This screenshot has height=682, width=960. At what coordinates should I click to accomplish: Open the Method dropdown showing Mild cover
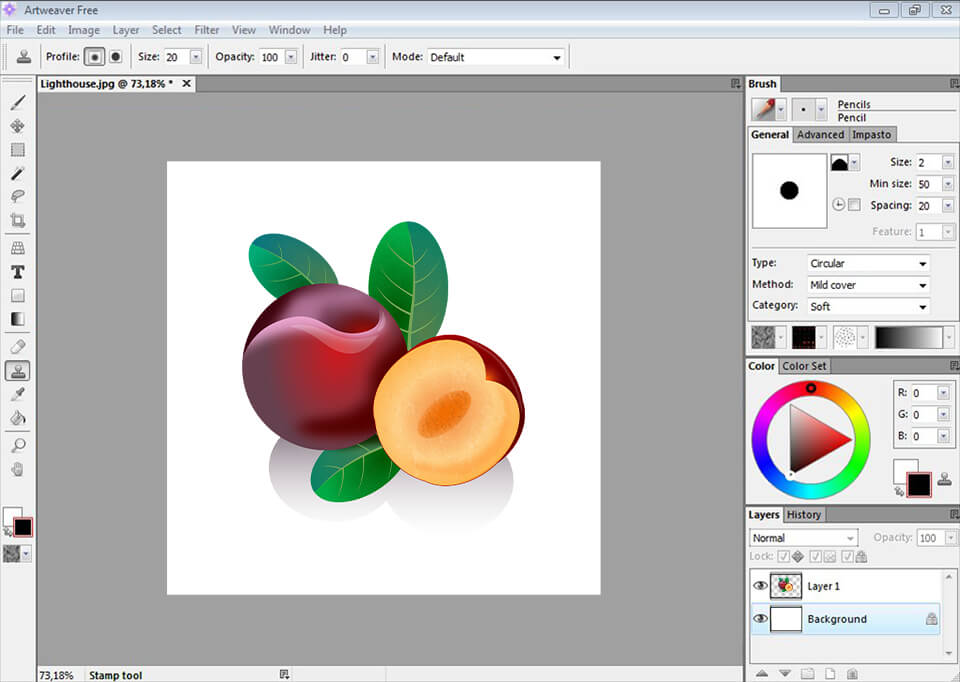coord(866,284)
